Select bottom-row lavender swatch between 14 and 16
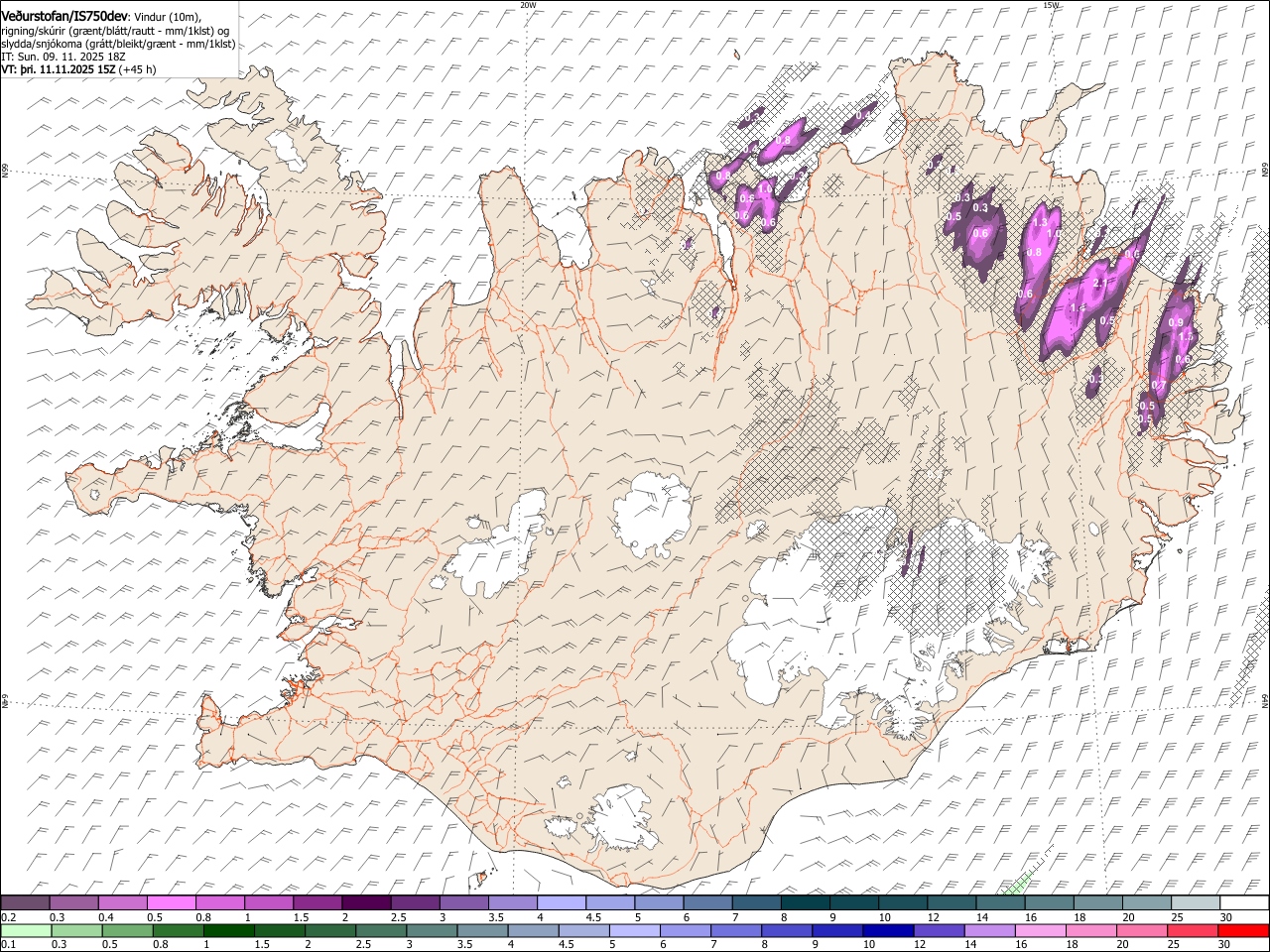Screen dimensions: 1270x952 [x=988, y=930]
